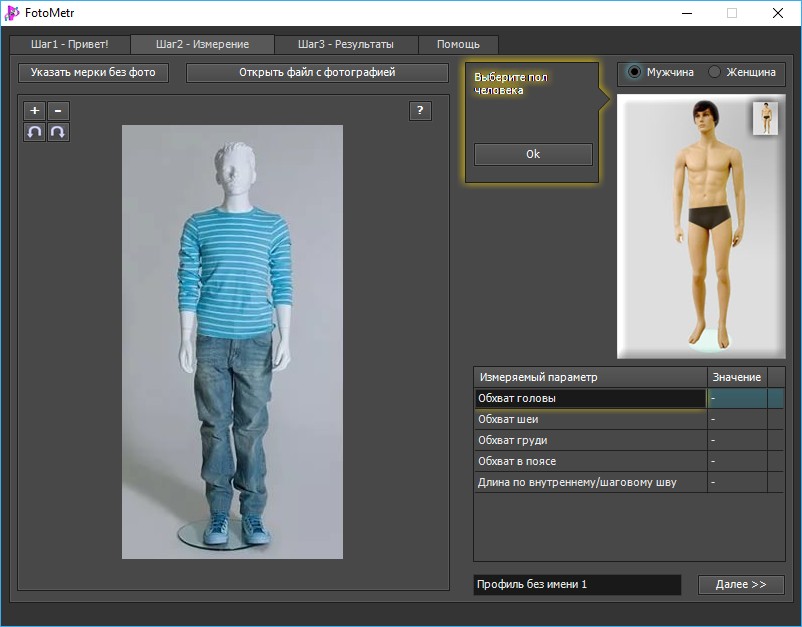Switch to Шаг1 - Привет! tab
This screenshot has width=802, height=627.
tap(70, 44)
